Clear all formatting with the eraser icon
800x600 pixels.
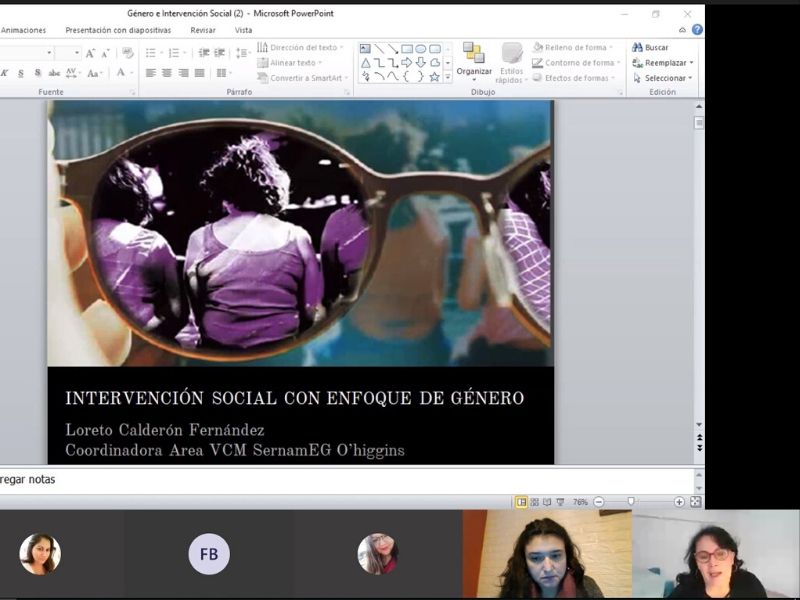coord(128,53)
